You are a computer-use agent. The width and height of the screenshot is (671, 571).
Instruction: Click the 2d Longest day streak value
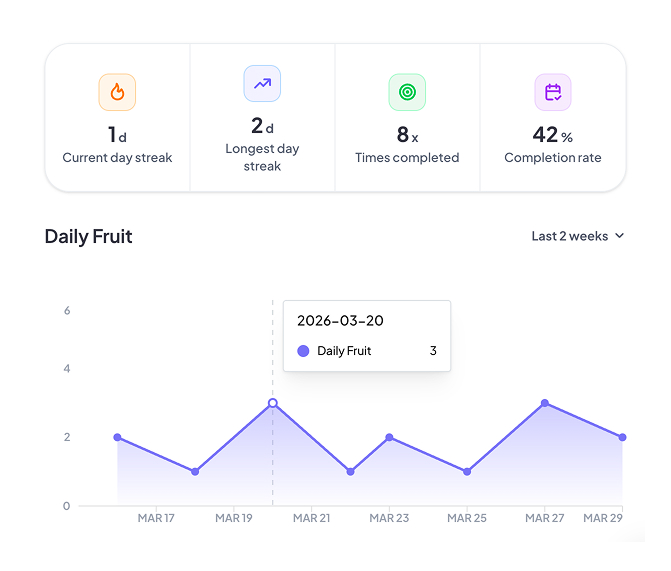click(x=262, y=126)
